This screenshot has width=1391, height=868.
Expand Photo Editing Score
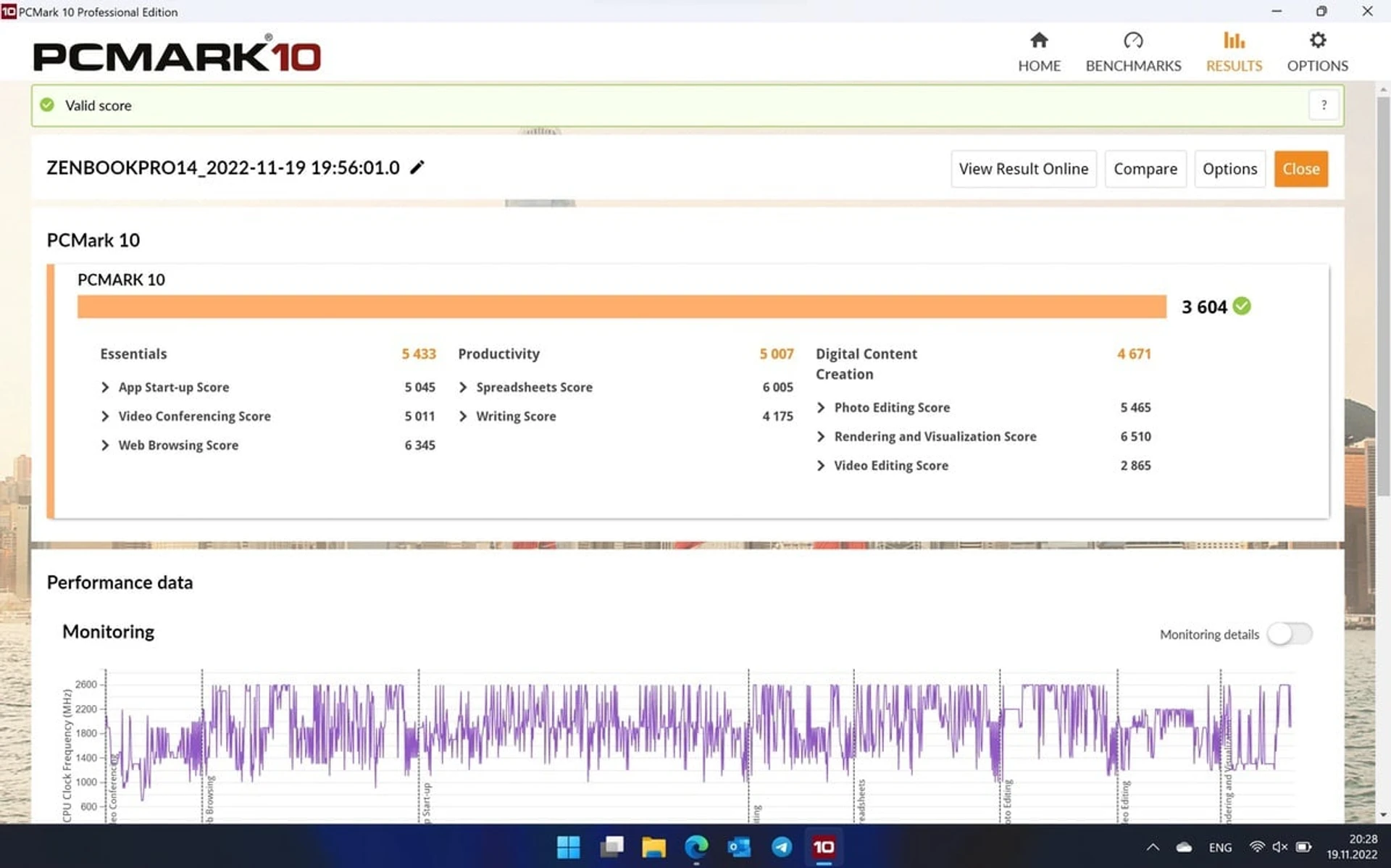(821, 408)
